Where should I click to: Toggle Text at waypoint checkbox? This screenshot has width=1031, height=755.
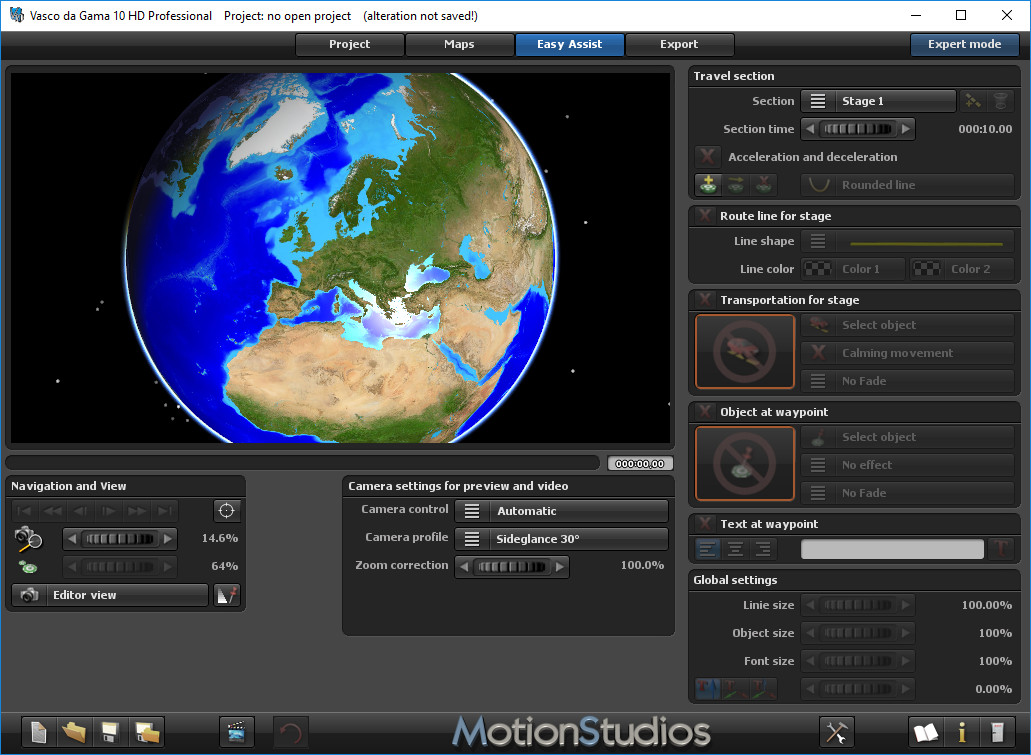pyautogui.click(x=705, y=524)
